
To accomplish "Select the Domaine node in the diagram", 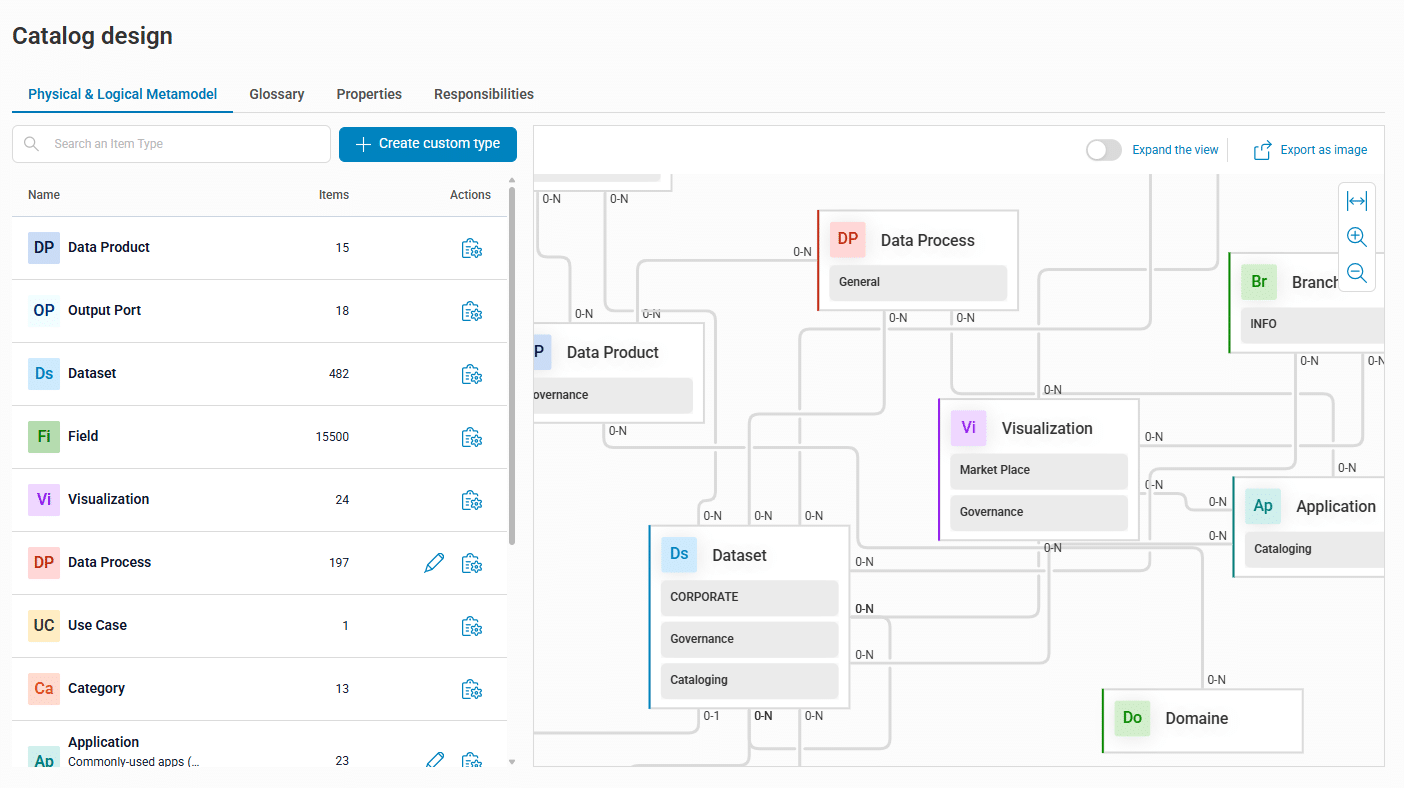I will click(1196, 719).
